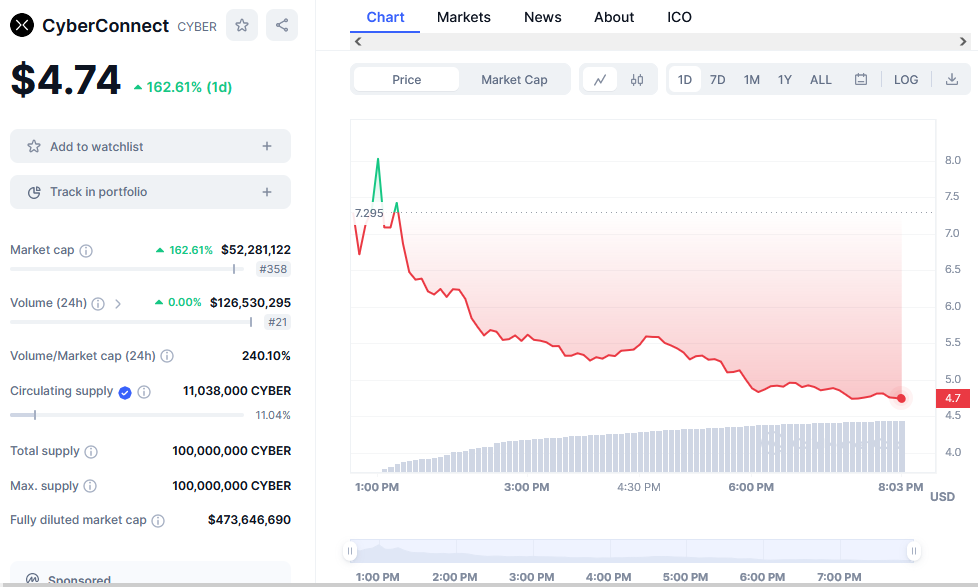Show info for Total supply
The height and width of the screenshot is (587, 978).
pyautogui.click(x=91, y=452)
